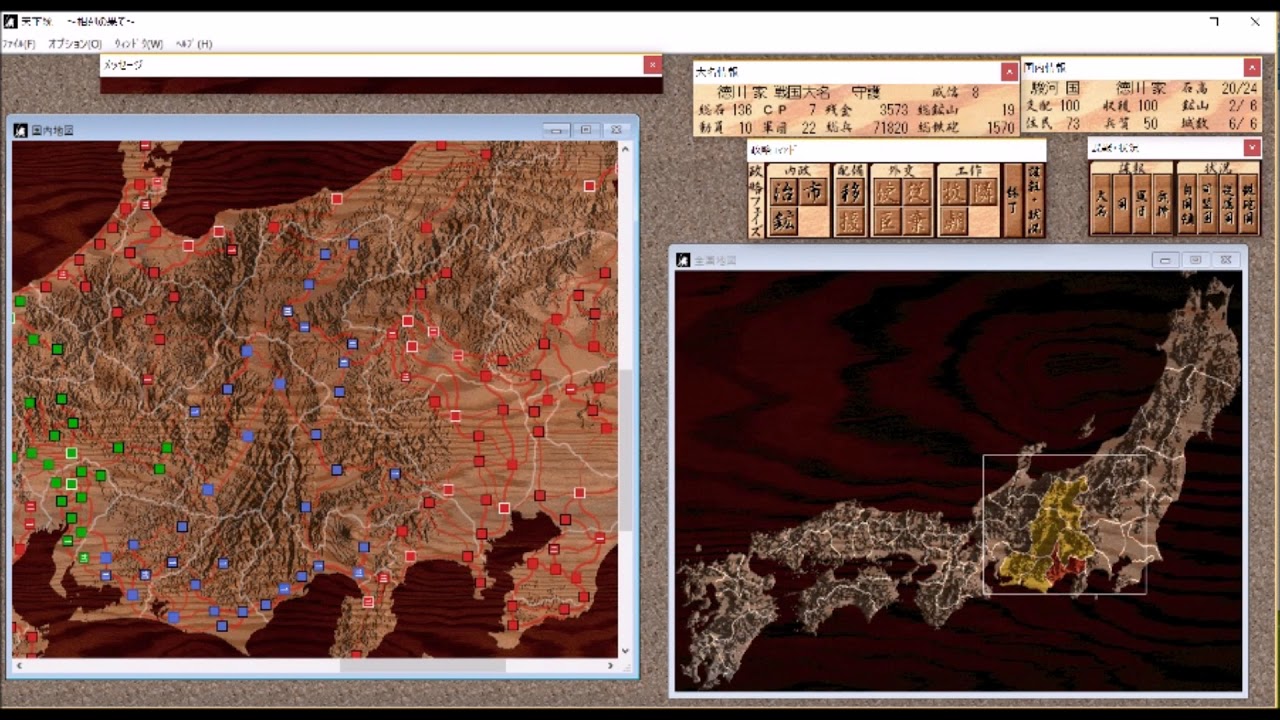Close the 国内情報 panel

click(x=1252, y=68)
